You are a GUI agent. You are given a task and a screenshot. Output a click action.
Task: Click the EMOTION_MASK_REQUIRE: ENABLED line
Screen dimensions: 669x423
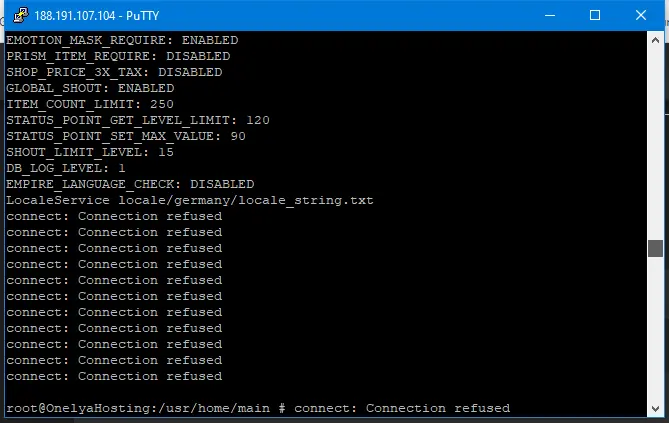click(x=122, y=40)
